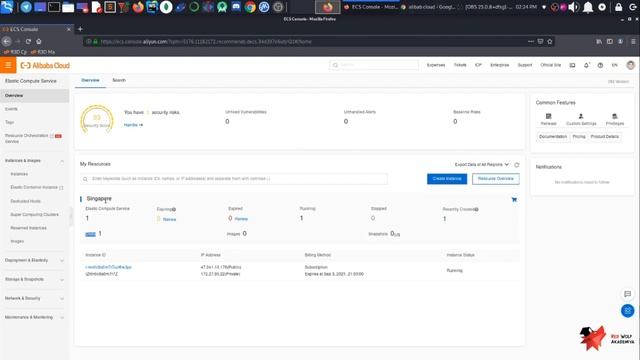The image size is (640, 360).
Task: Open ICP in the top navigation
Action: [478, 65]
